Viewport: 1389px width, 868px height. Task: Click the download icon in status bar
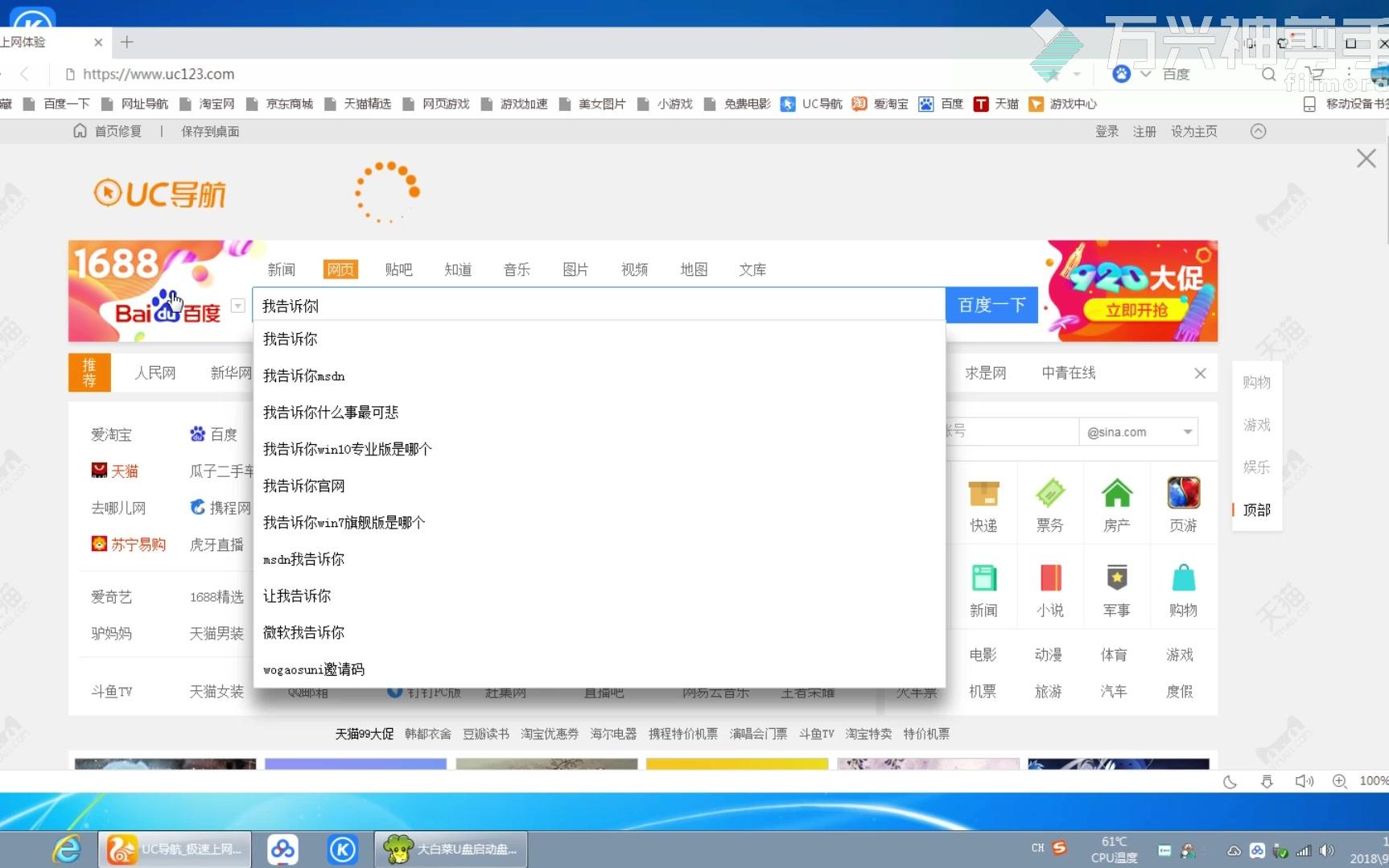[1267, 781]
